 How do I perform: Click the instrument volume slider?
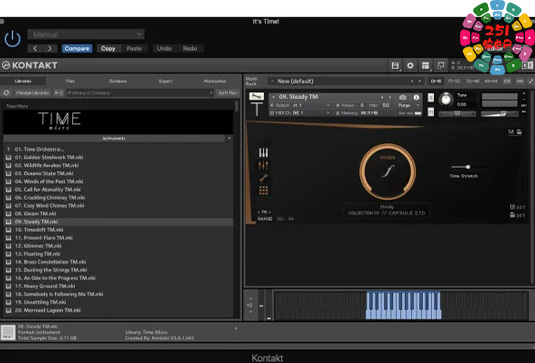click(x=500, y=114)
